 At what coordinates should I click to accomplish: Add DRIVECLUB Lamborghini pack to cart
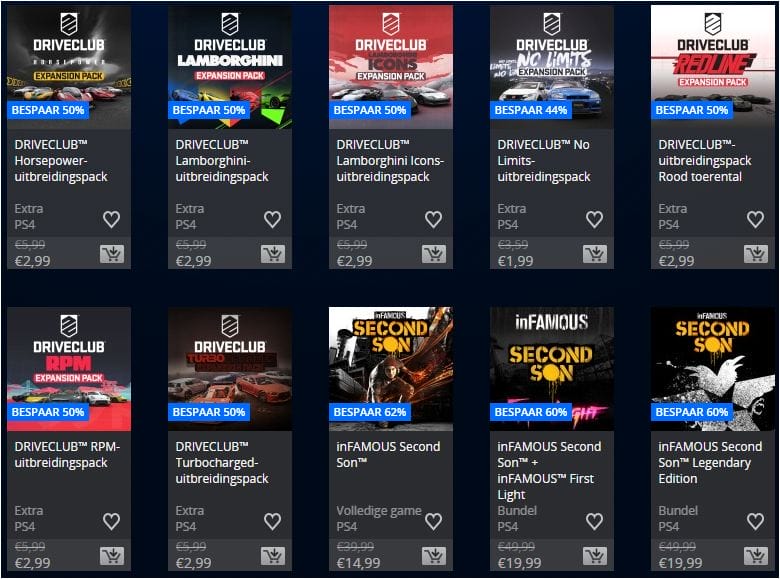point(273,254)
